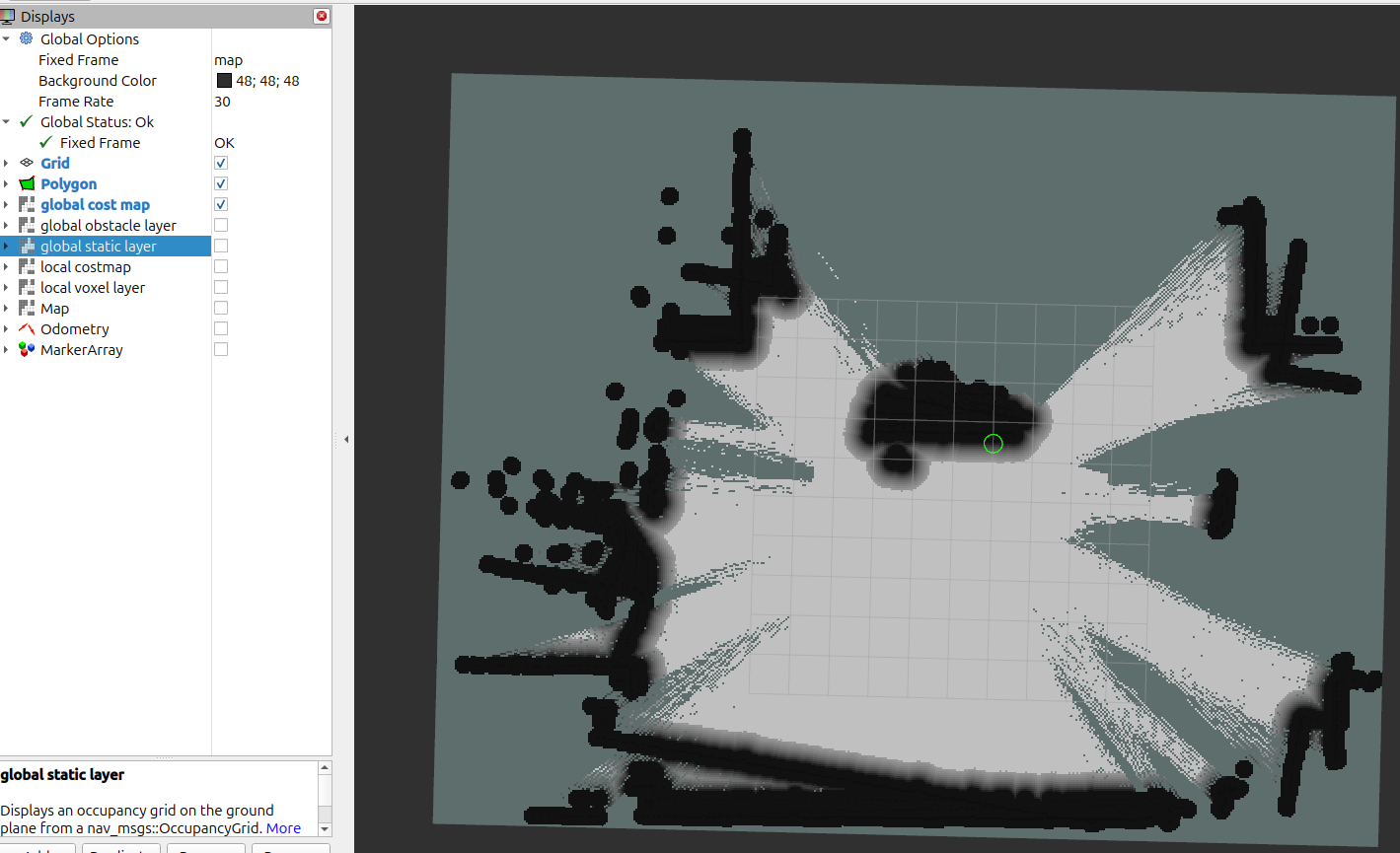Uncheck the Grid display checkbox

[x=221, y=163]
